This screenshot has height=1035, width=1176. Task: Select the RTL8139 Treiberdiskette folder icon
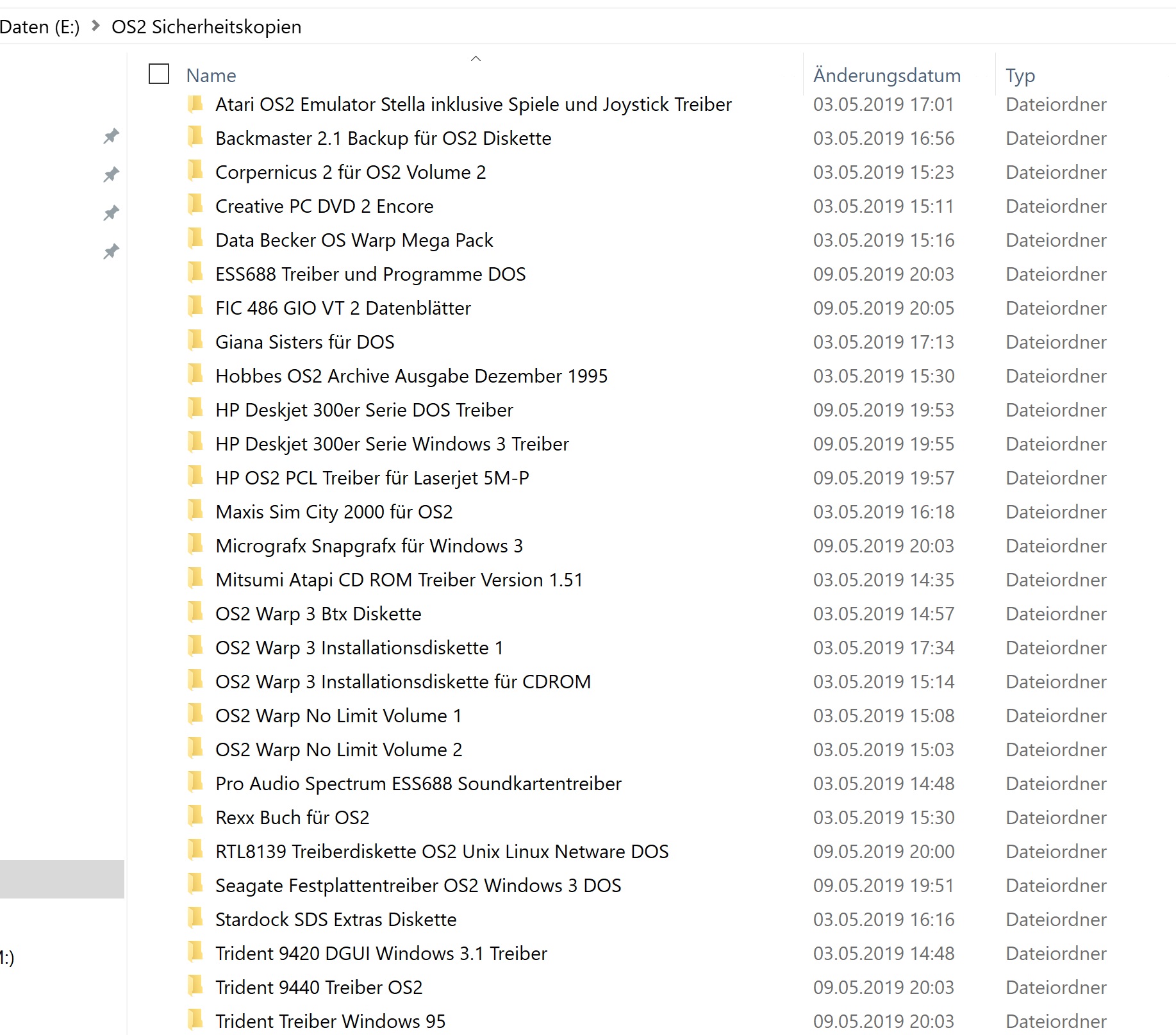[195, 851]
